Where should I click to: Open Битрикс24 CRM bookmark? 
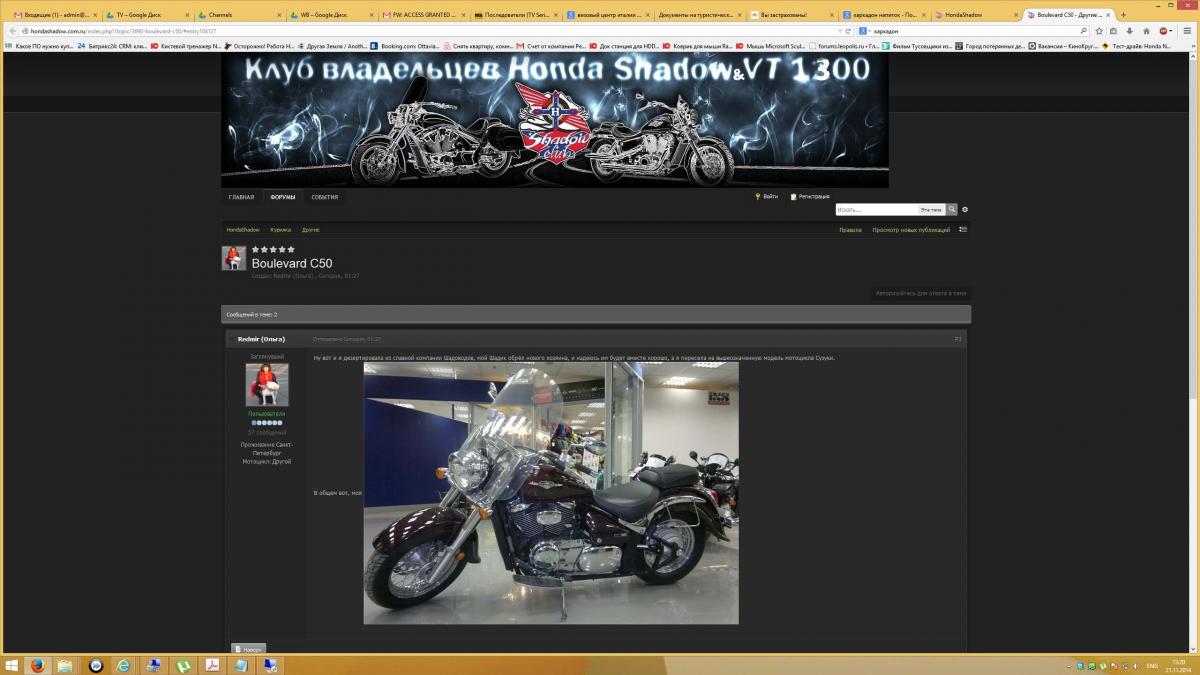click(111, 46)
